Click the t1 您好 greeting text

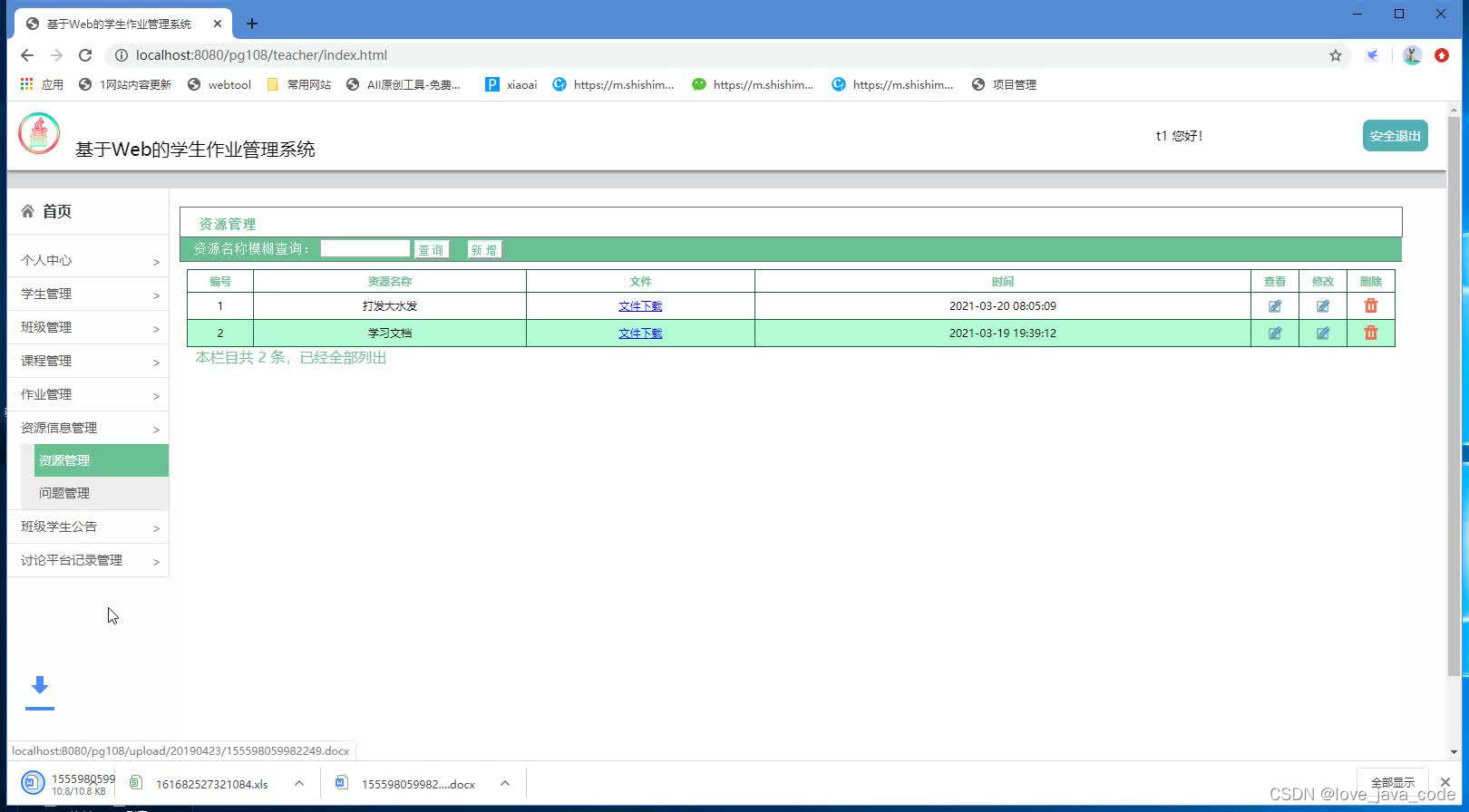1179,136
